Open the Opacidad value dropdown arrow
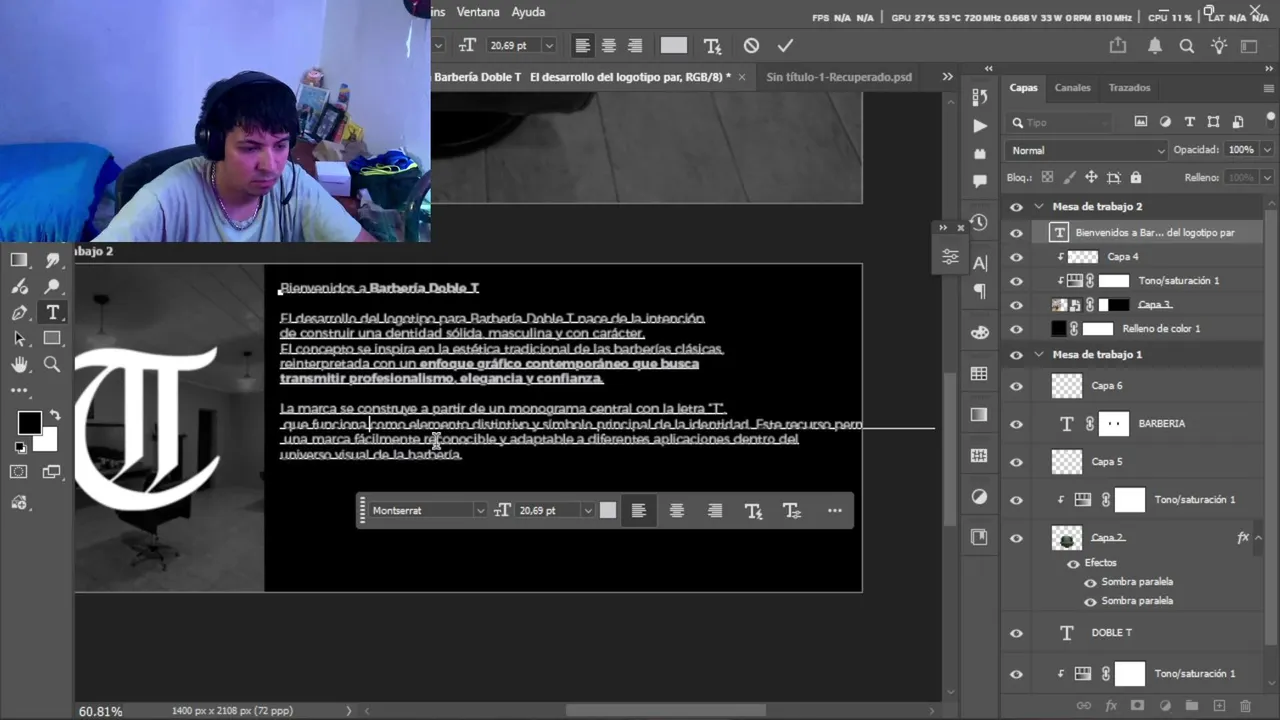 [1267, 150]
